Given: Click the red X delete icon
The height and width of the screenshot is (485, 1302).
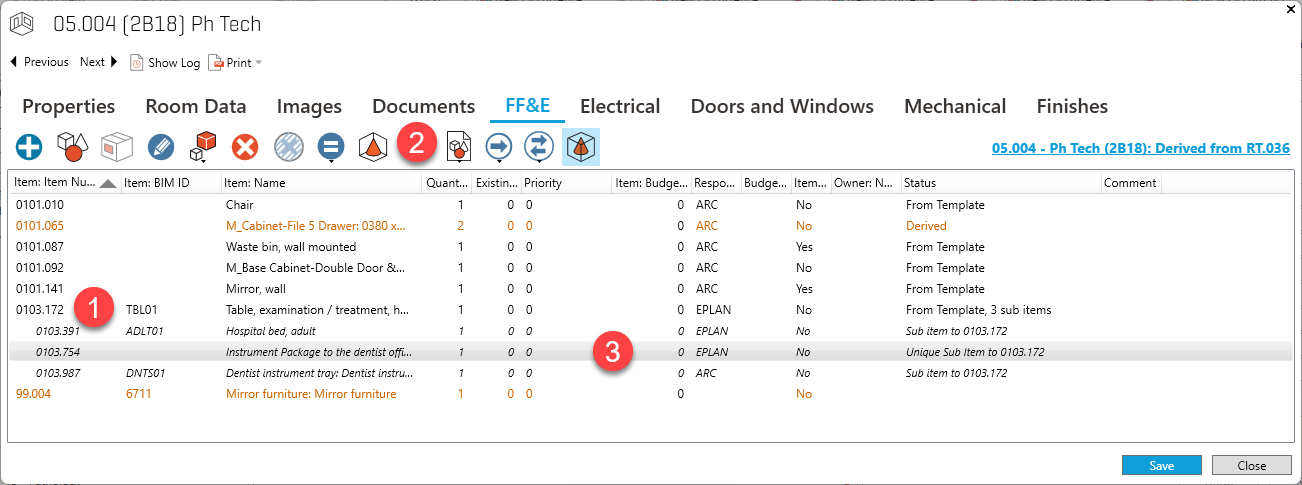Looking at the screenshot, I should (x=245, y=148).
